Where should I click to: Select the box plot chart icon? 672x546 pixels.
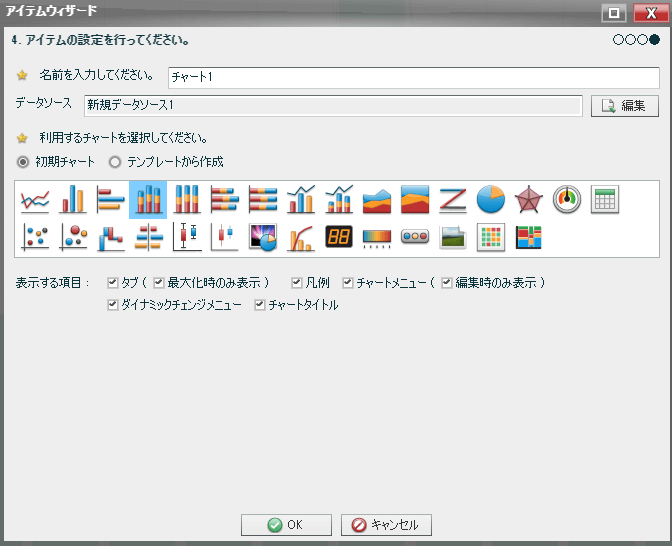click(186, 237)
